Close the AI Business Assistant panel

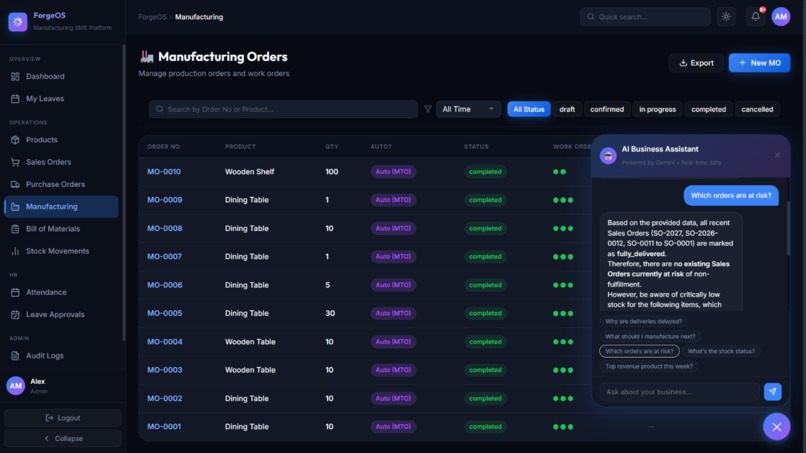[777, 155]
